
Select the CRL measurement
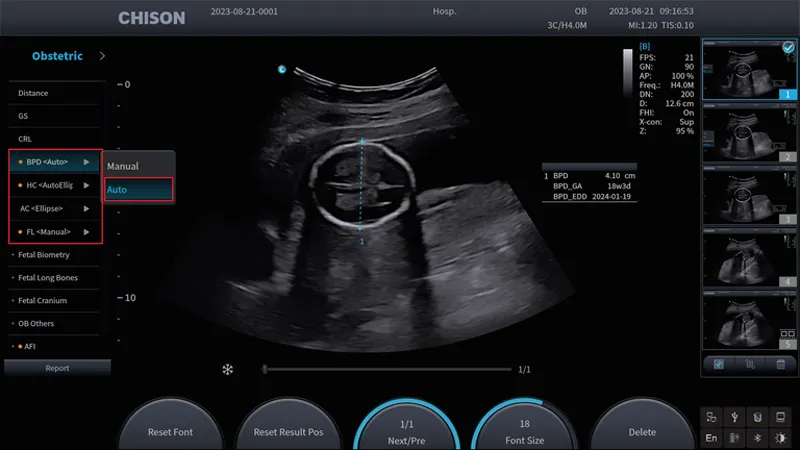click(x=54, y=139)
